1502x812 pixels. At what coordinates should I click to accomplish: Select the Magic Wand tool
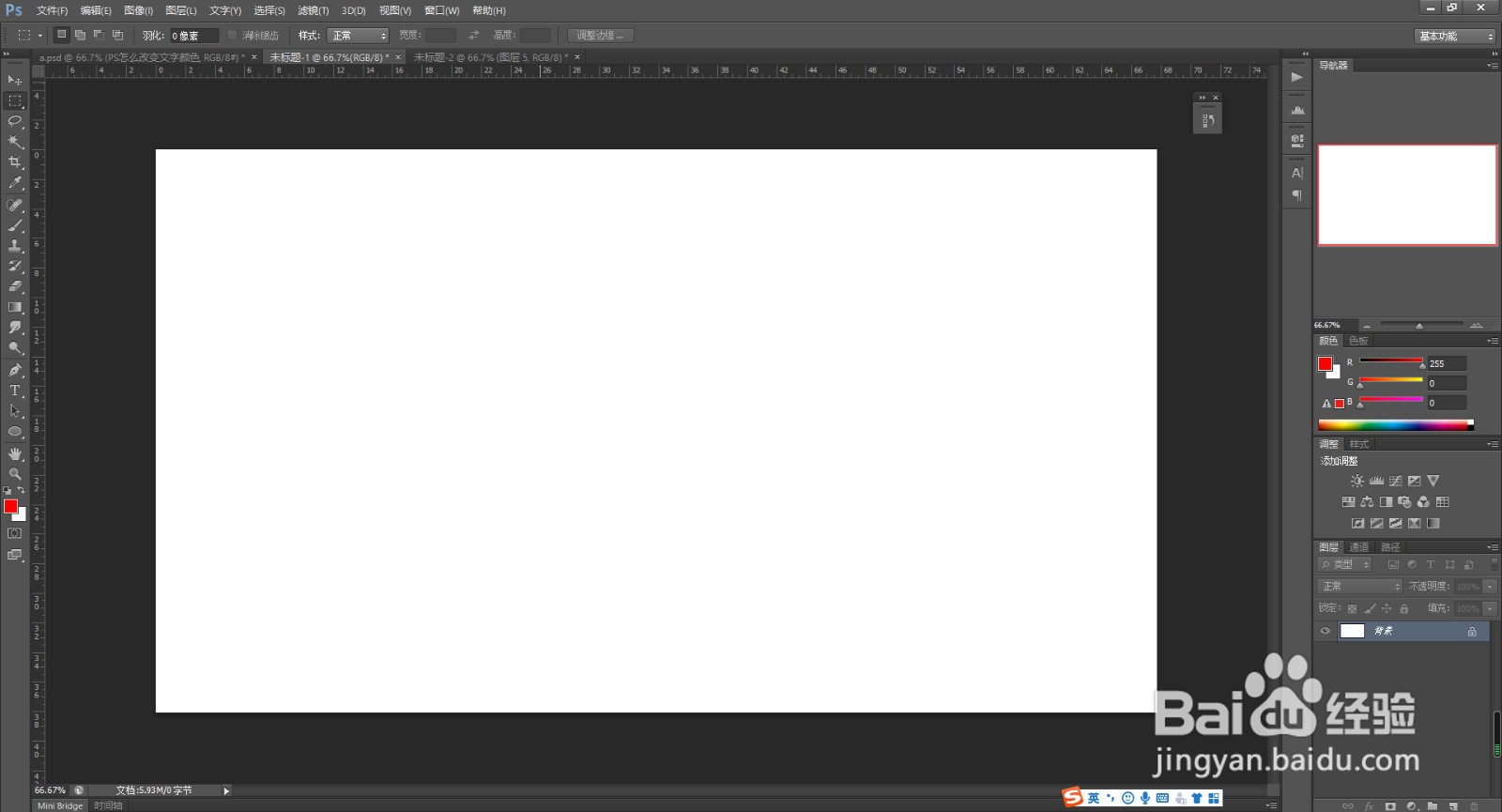click(x=15, y=142)
